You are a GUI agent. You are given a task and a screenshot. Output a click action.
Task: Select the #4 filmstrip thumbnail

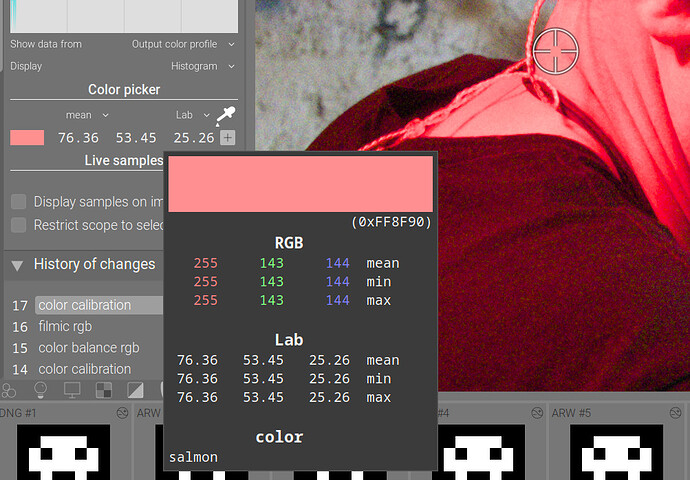(x=482, y=452)
